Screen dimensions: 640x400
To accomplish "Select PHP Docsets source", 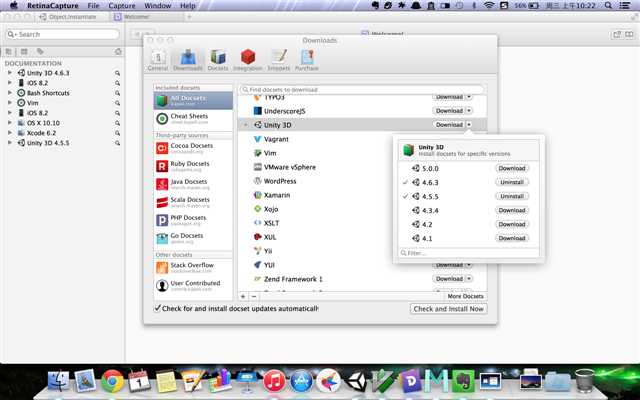I will pos(193,220).
